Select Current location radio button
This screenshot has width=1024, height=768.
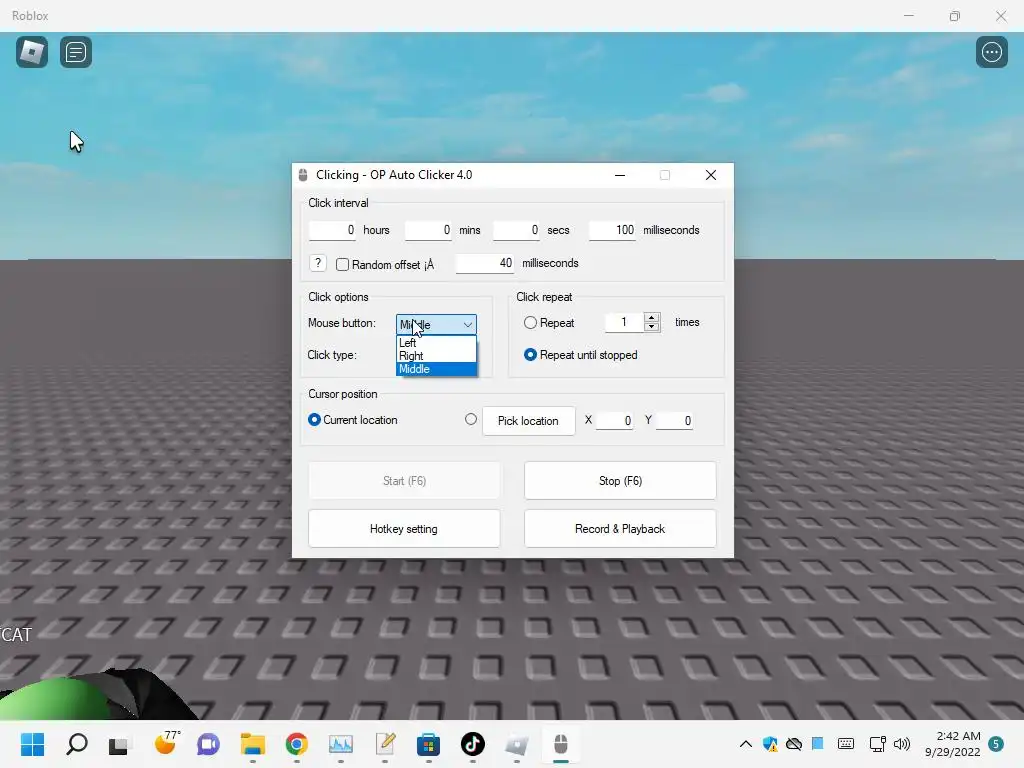314,420
